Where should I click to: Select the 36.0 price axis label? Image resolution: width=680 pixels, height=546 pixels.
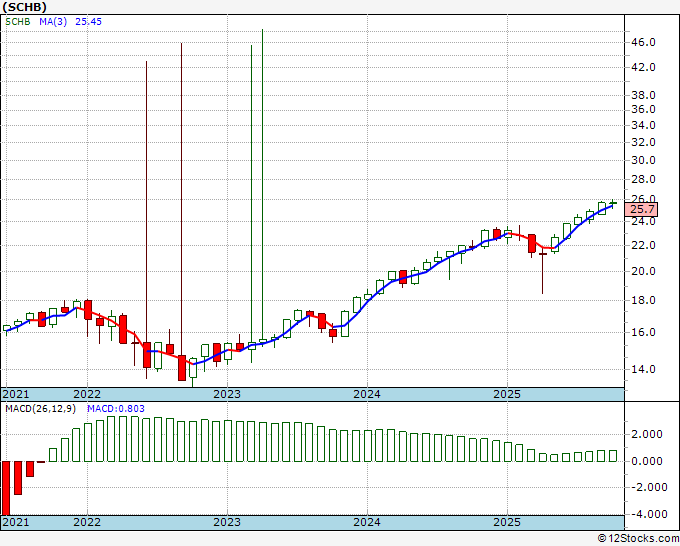point(643,109)
